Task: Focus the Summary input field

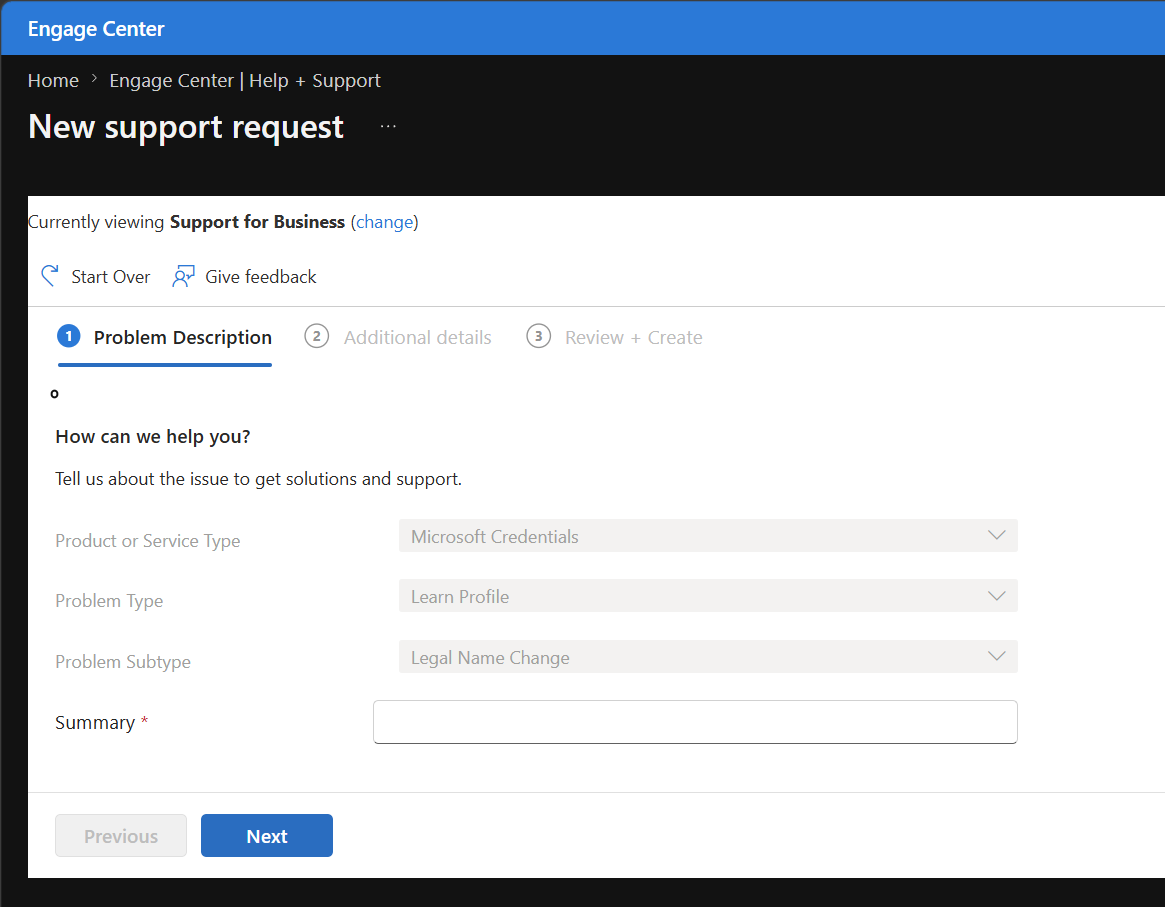Action: click(695, 722)
